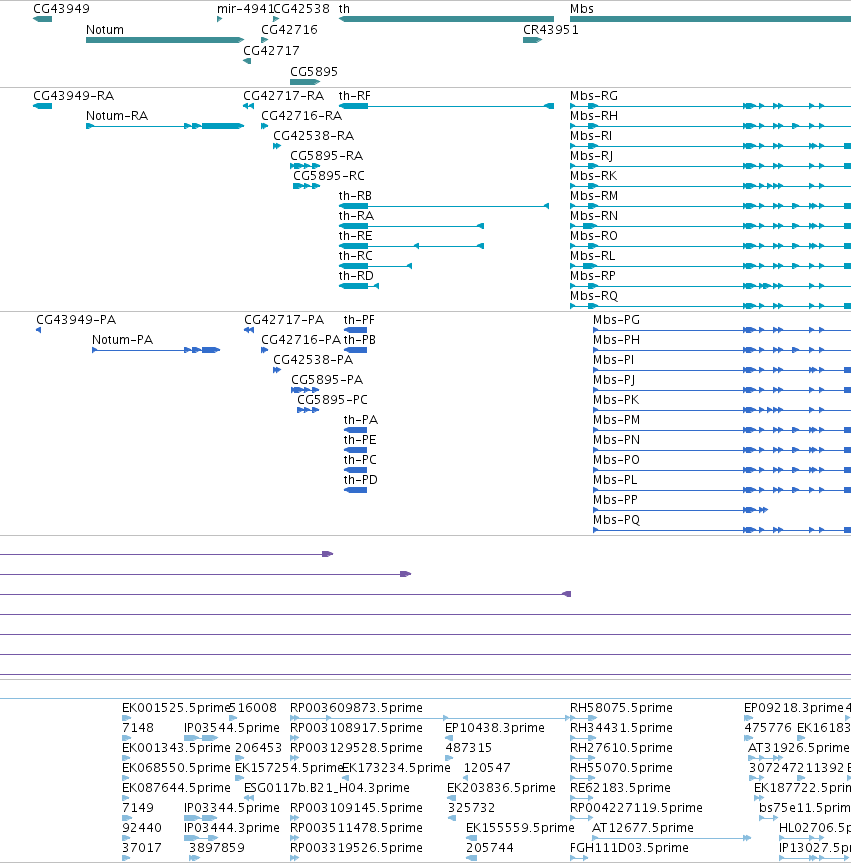Click the Mbs-PL protein label
The image size is (851, 863).
(615, 480)
